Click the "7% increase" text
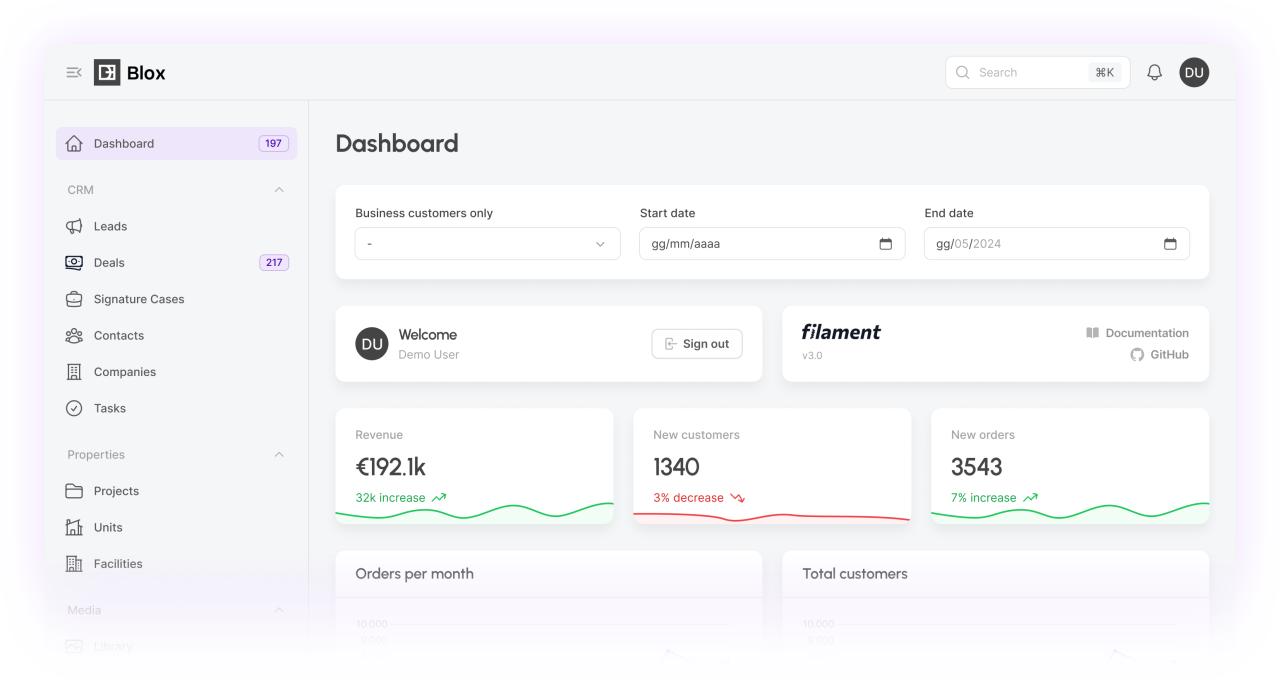This screenshot has width=1280, height=680. coord(983,498)
